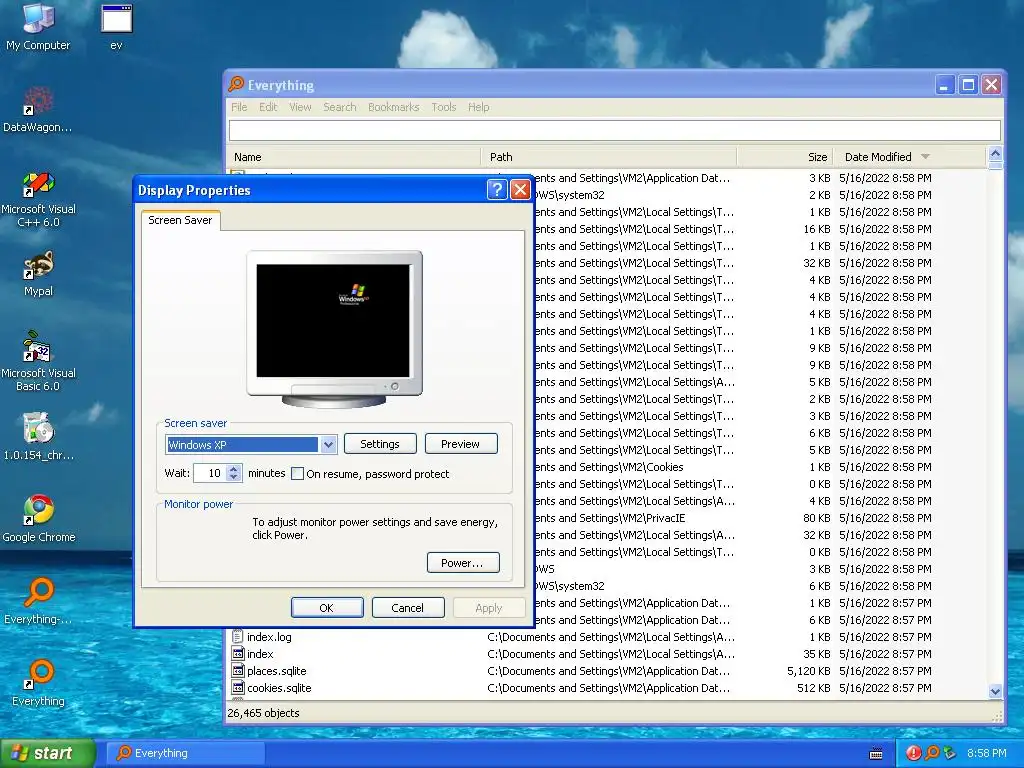
Task: Sort results by Size column
Action: tap(785, 157)
